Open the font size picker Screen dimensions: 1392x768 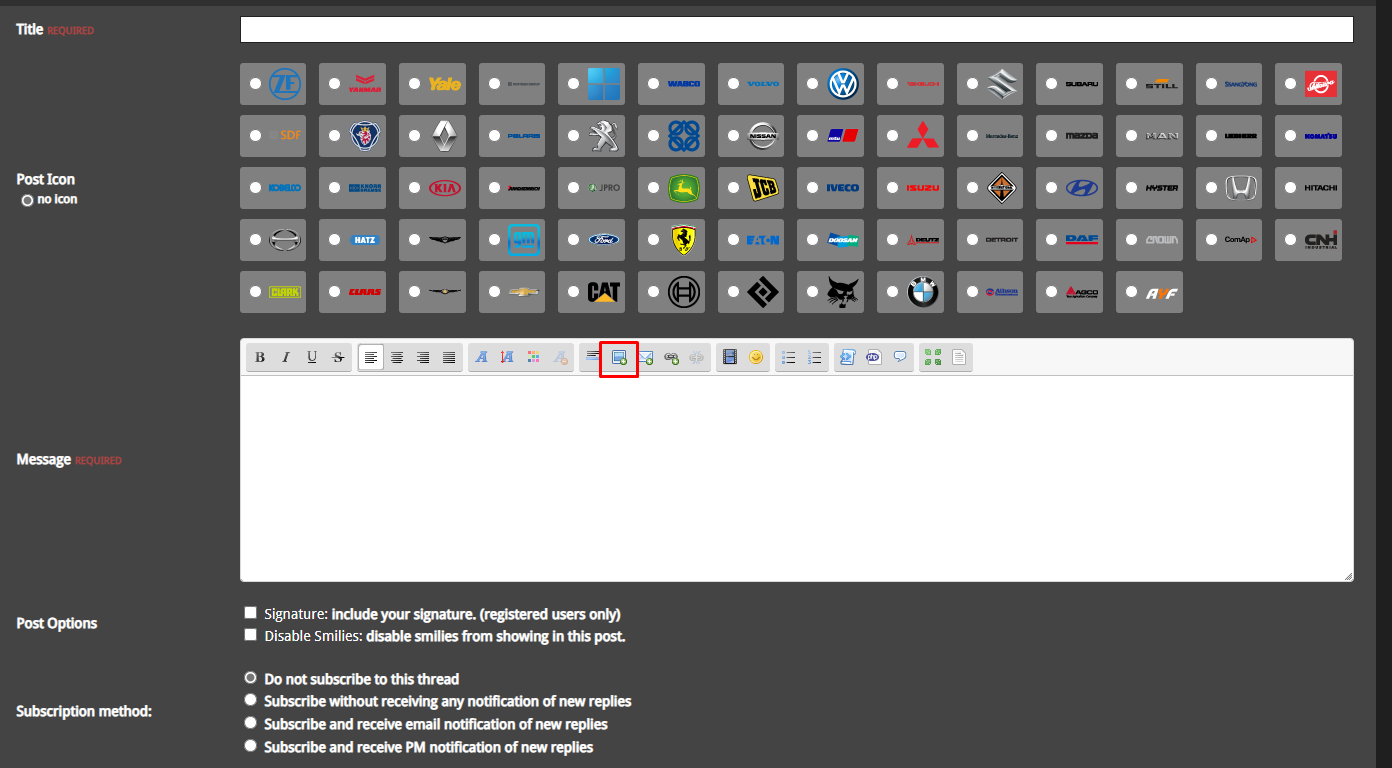[x=508, y=357]
